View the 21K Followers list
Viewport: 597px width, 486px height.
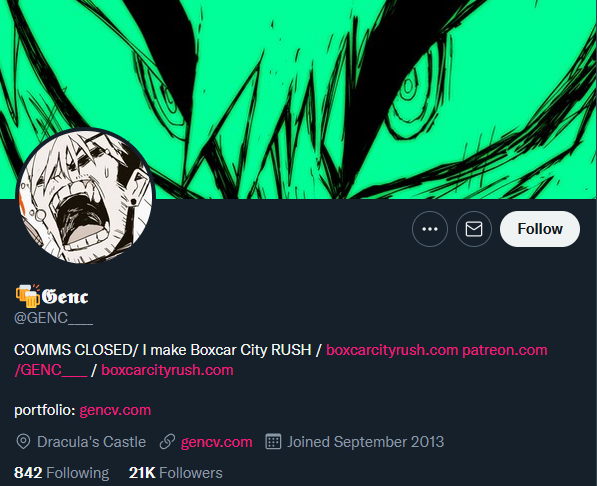click(x=176, y=473)
